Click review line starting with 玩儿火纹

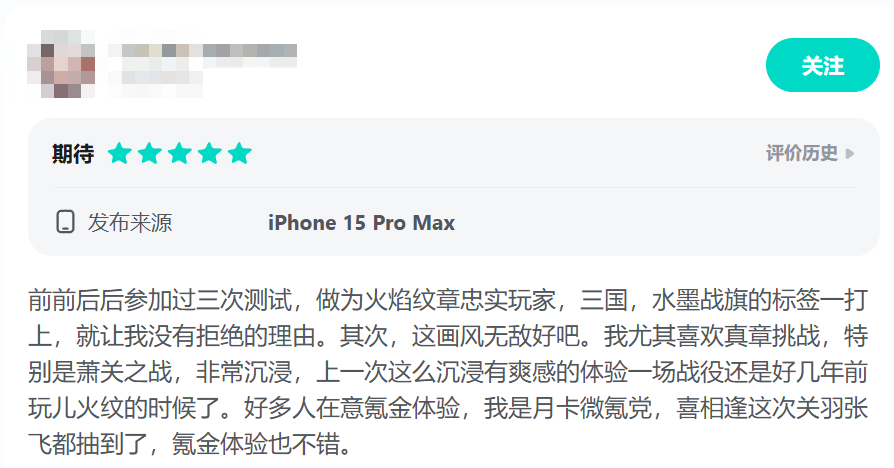pyautogui.click(x=448, y=408)
